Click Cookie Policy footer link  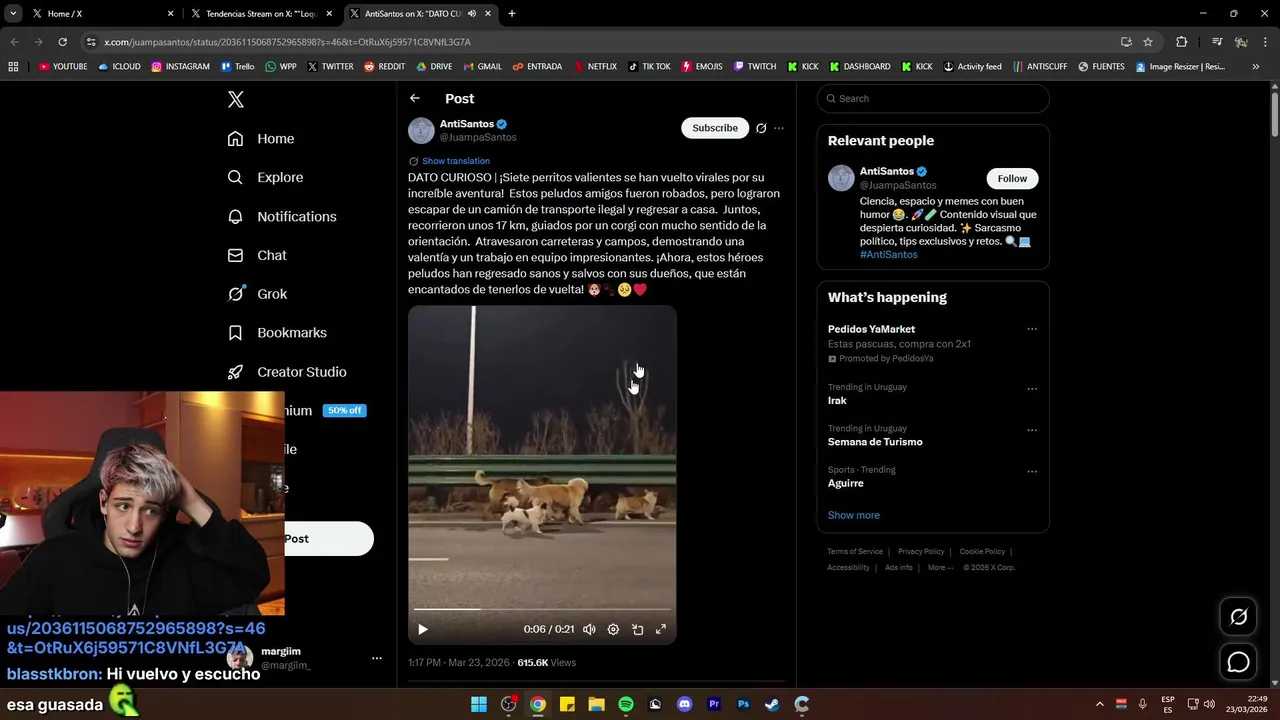982,551
